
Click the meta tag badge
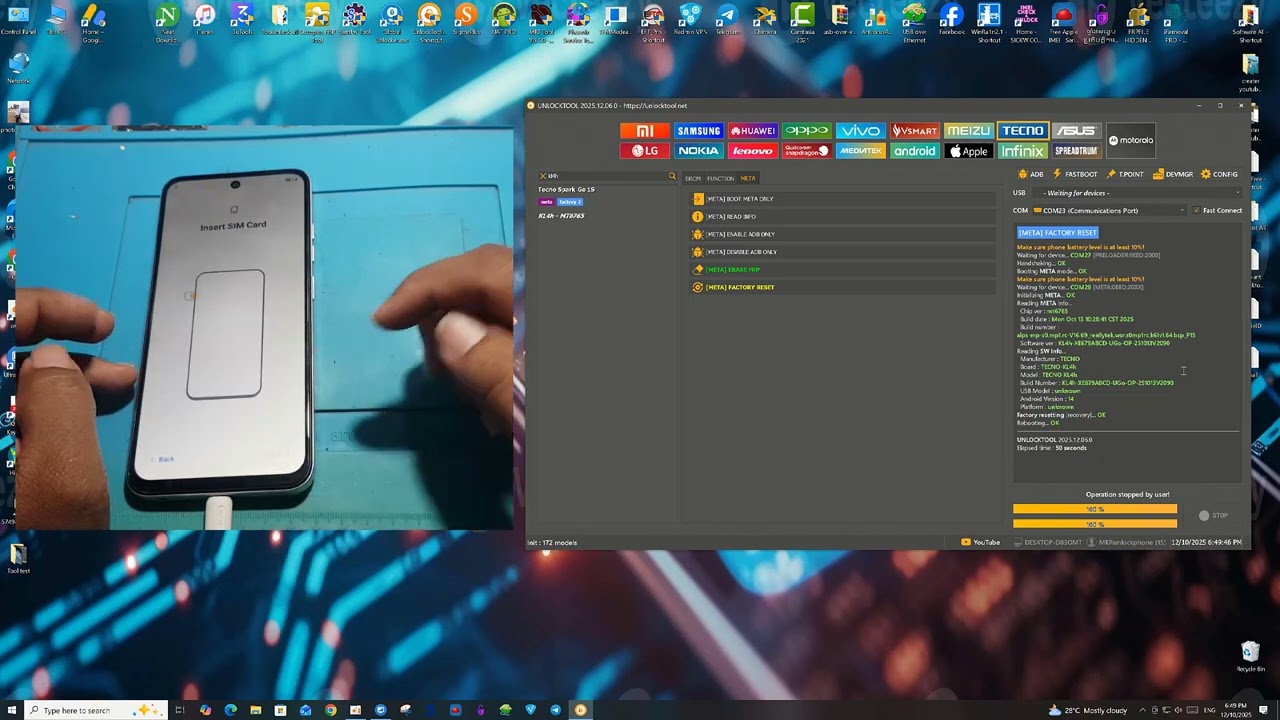click(546, 202)
